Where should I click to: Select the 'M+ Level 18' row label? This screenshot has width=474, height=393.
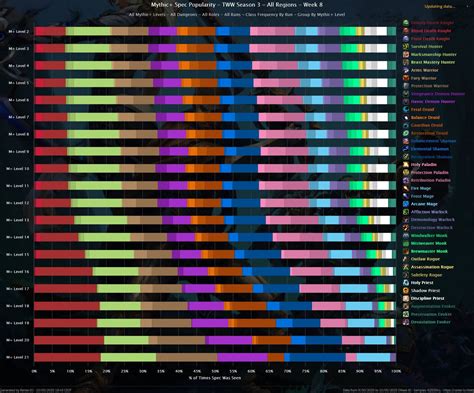18,306
